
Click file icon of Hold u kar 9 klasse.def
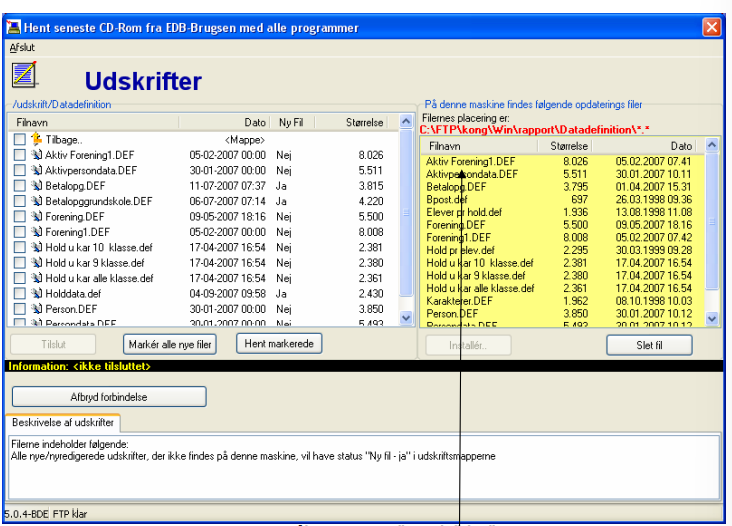[36, 262]
